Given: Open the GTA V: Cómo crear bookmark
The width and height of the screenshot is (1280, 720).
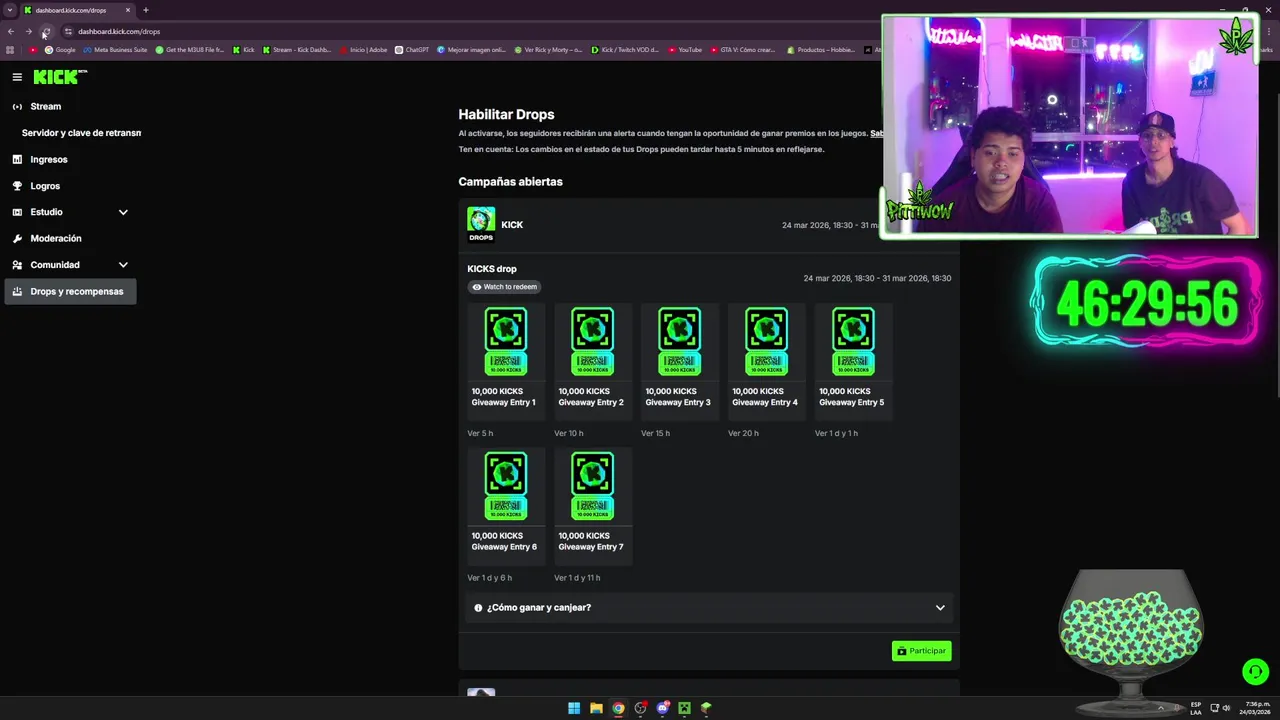Looking at the screenshot, I should [x=742, y=50].
